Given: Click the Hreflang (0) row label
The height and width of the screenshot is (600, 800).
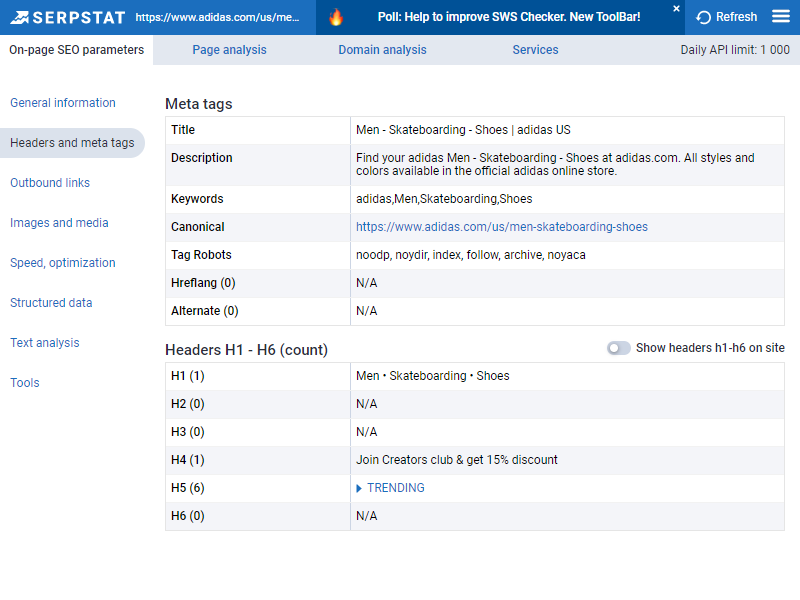Looking at the screenshot, I should 203,283.
